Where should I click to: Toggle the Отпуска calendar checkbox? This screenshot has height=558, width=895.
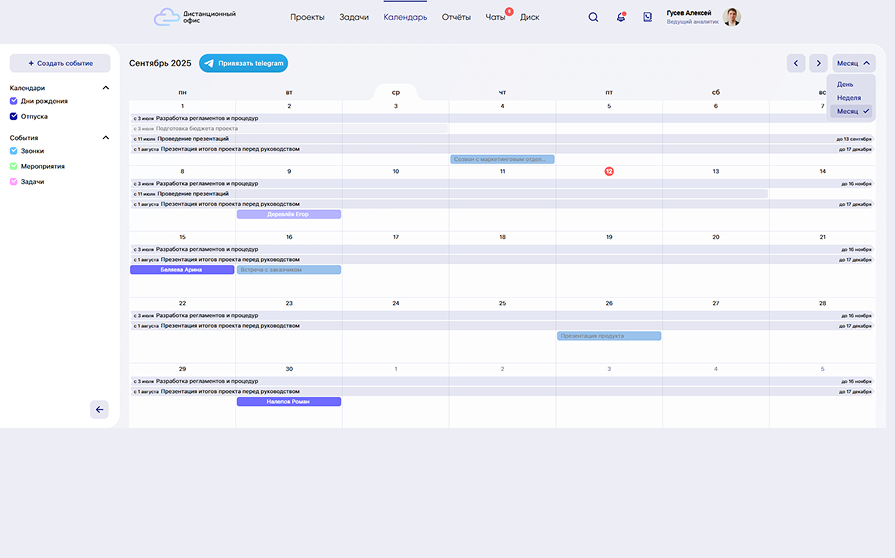tap(14, 116)
